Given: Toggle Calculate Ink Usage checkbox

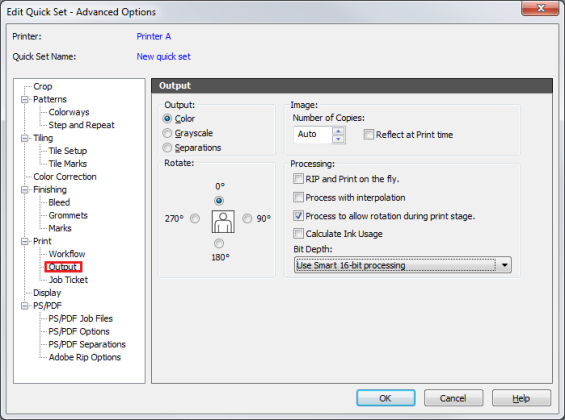Looking at the screenshot, I should (x=298, y=234).
